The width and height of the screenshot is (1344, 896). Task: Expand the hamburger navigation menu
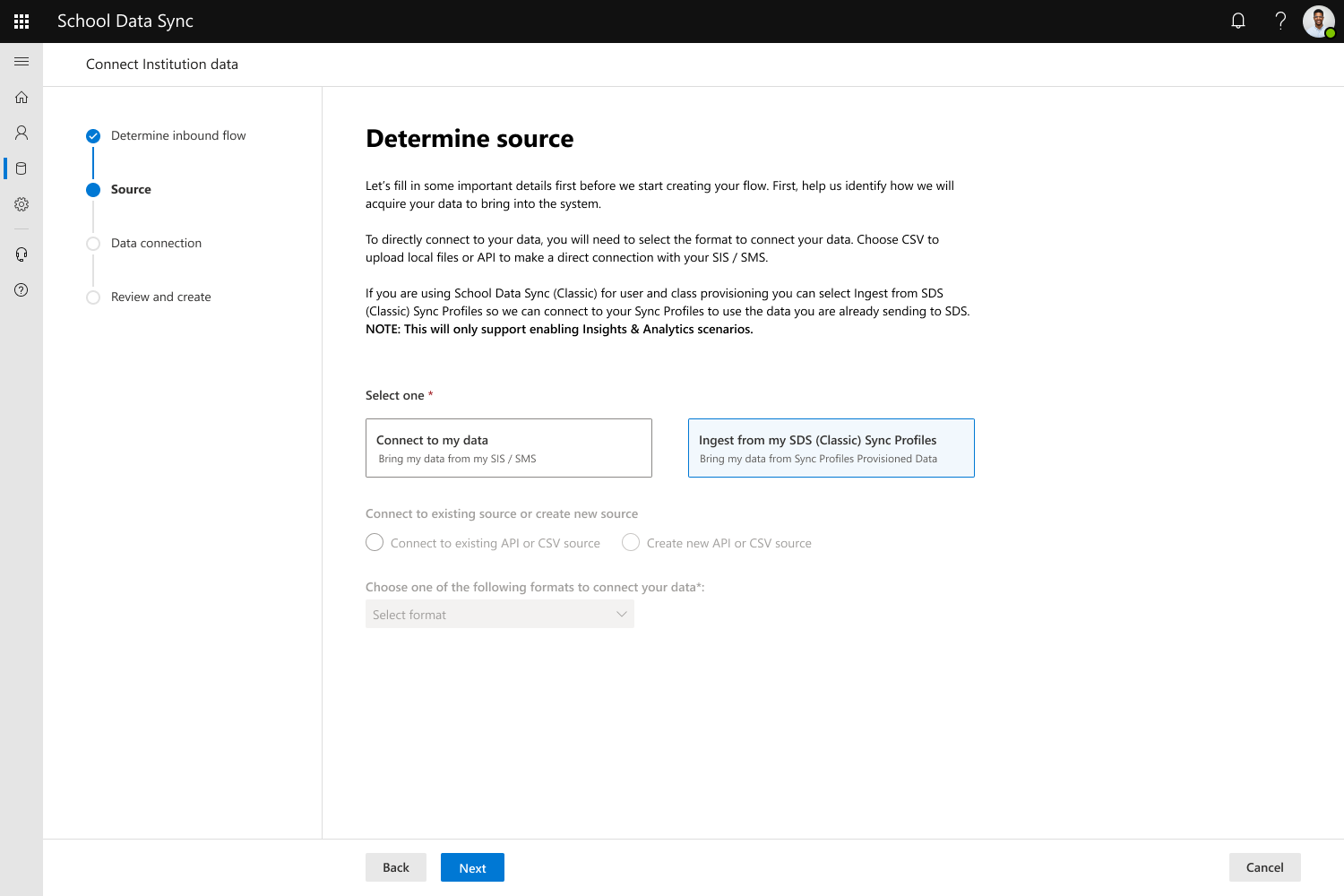tap(22, 62)
